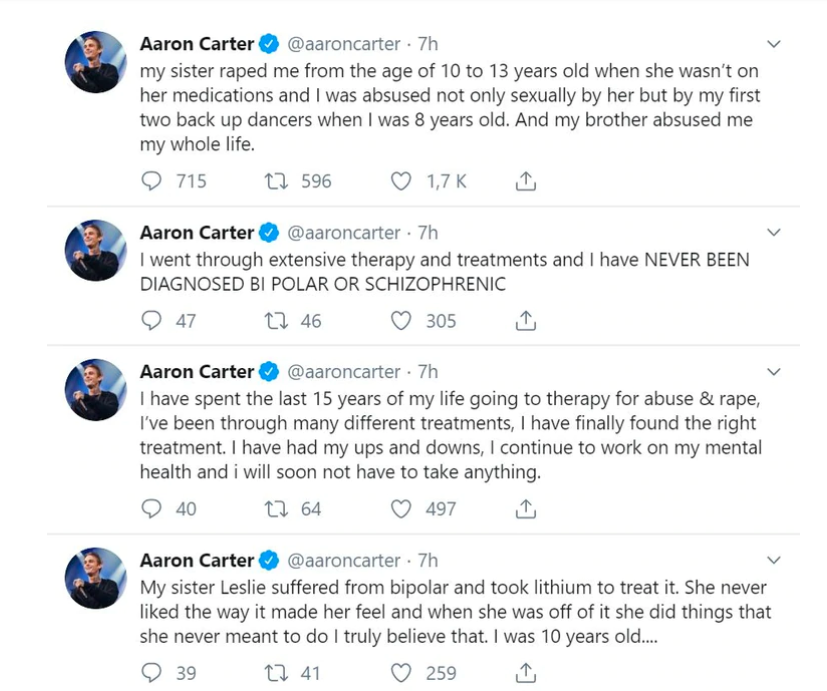Like the tweet with 497 likes

coord(401,509)
